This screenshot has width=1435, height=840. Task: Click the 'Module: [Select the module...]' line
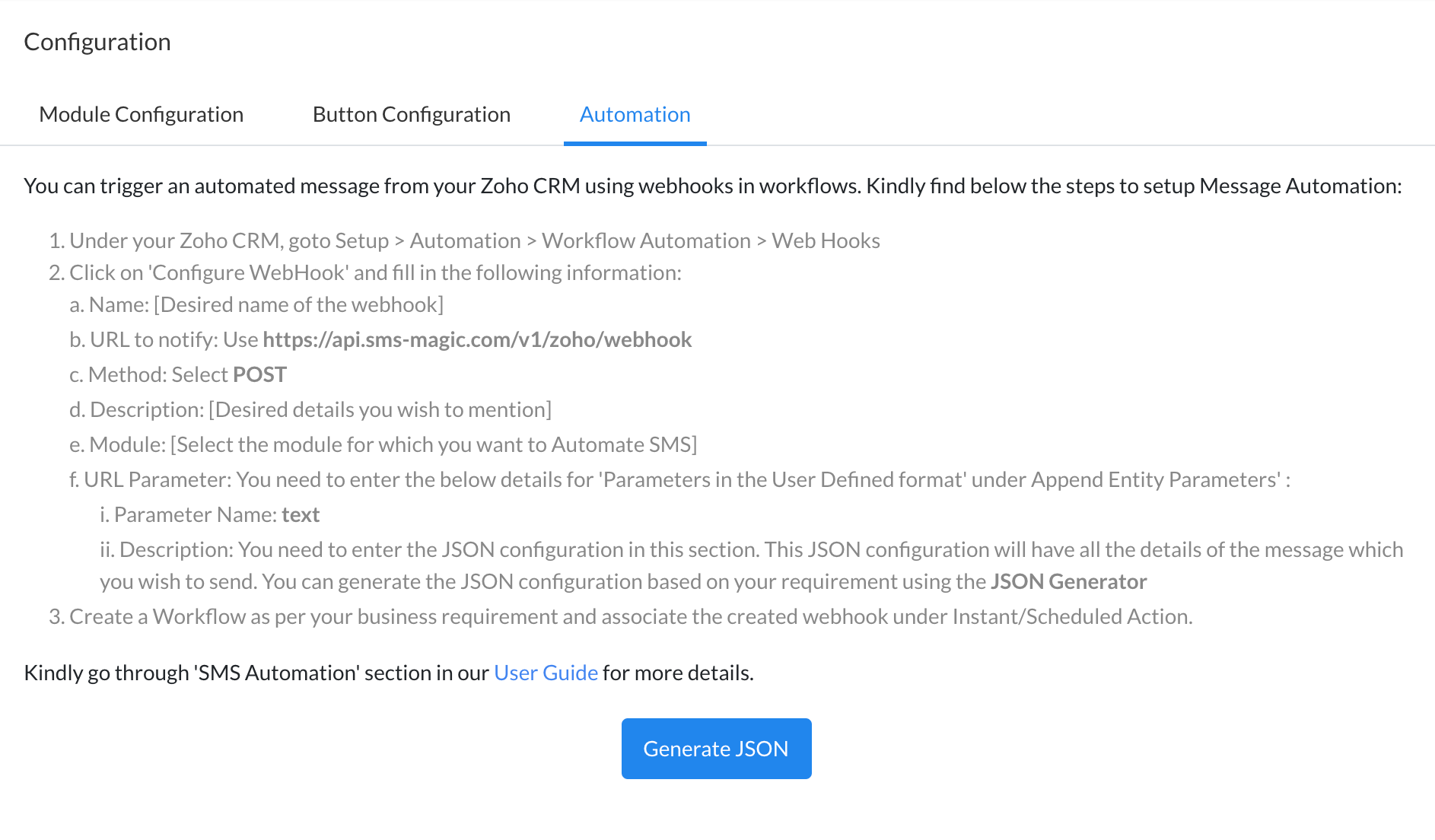[383, 444]
